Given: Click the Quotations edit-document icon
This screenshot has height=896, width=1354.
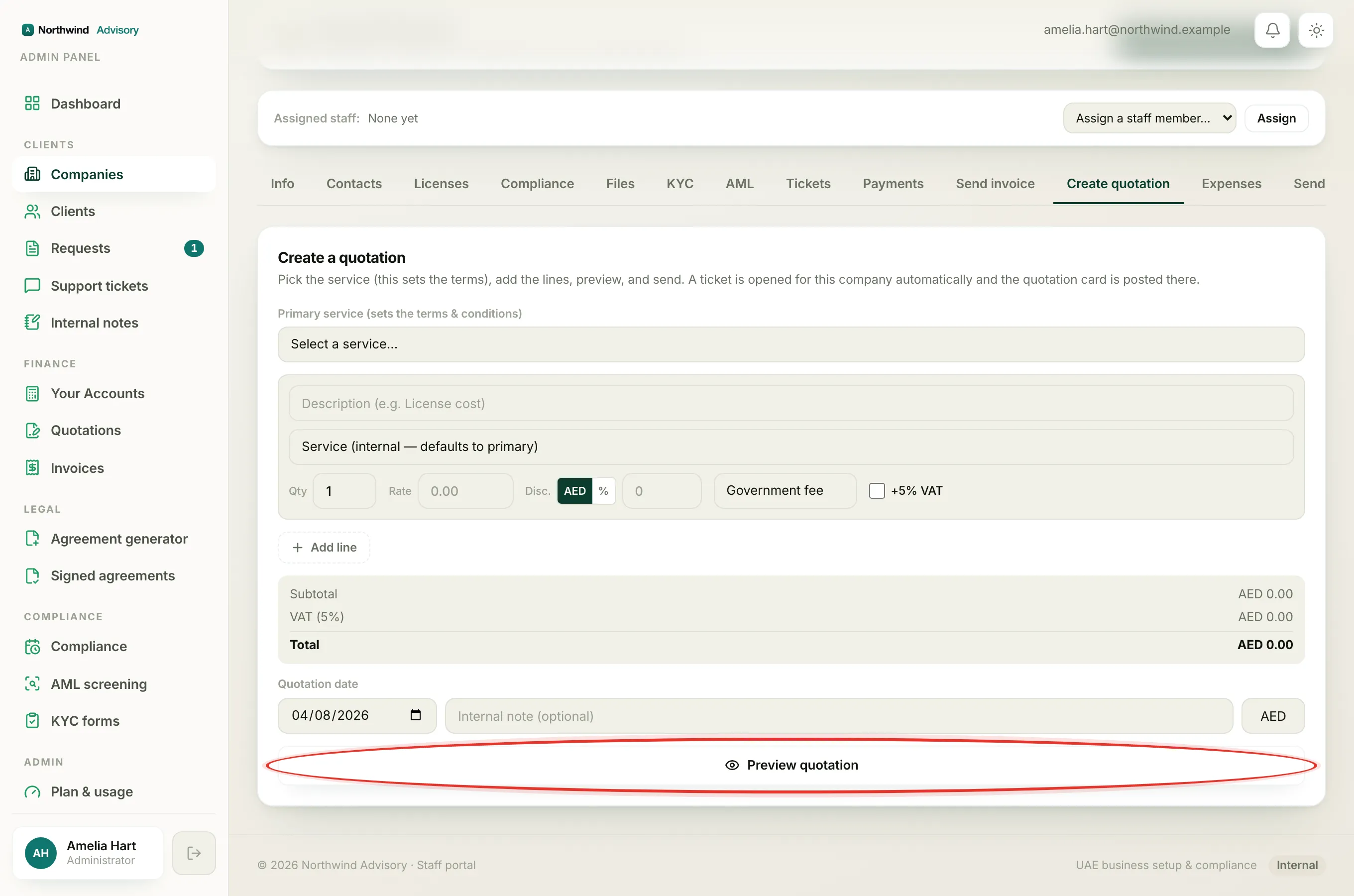Looking at the screenshot, I should [32, 430].
